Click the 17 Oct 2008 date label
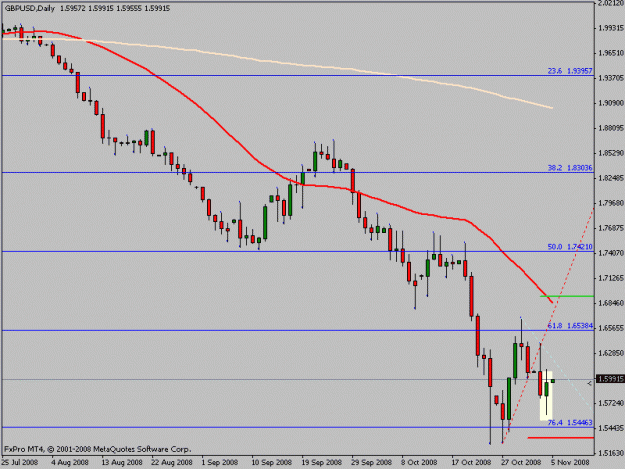The height and width of the screenshot is (469, 625). pos(471,462)
